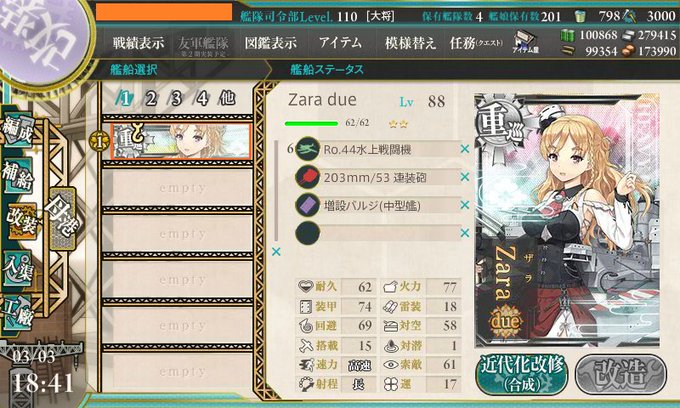The width and height of the screenshot is (680, 408).
Task: Open the アイテム屋 item shop icon
Action: (x=525, y=42)
